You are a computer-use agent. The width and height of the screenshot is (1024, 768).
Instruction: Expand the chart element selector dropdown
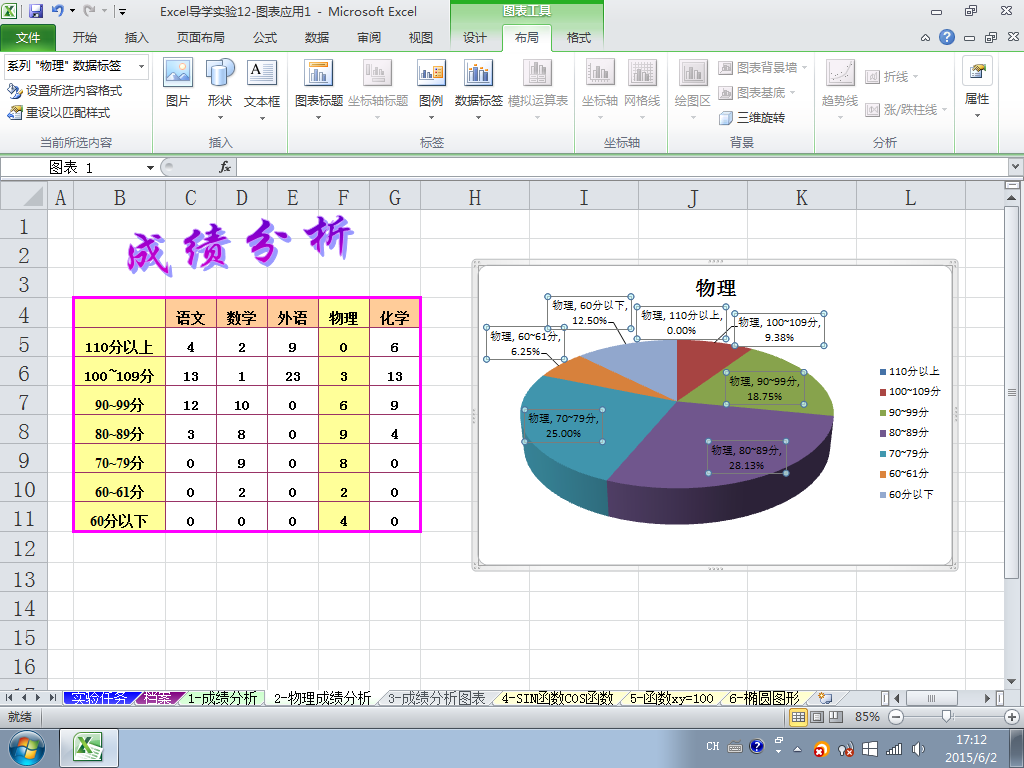[141, 66]
